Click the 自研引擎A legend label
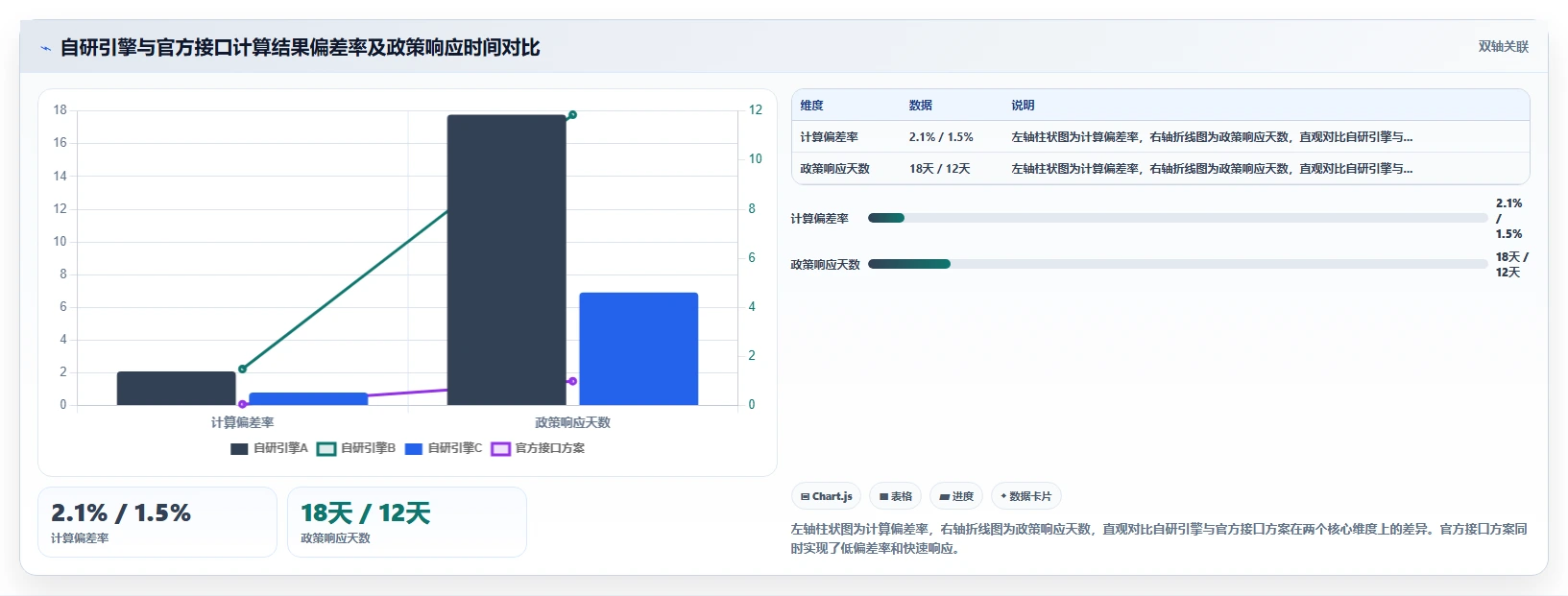Image resolution: width=1568 pixels, height=596 pixels. pyautogui.click(x=280, y=448)
